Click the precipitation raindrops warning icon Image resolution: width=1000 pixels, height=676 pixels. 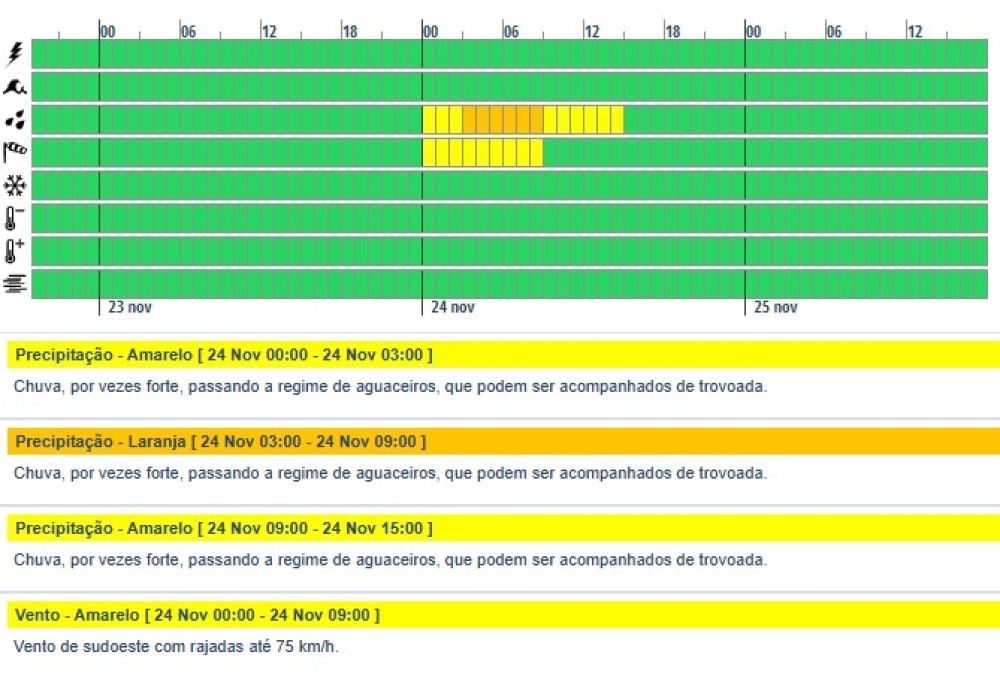(x=15, y=119)
